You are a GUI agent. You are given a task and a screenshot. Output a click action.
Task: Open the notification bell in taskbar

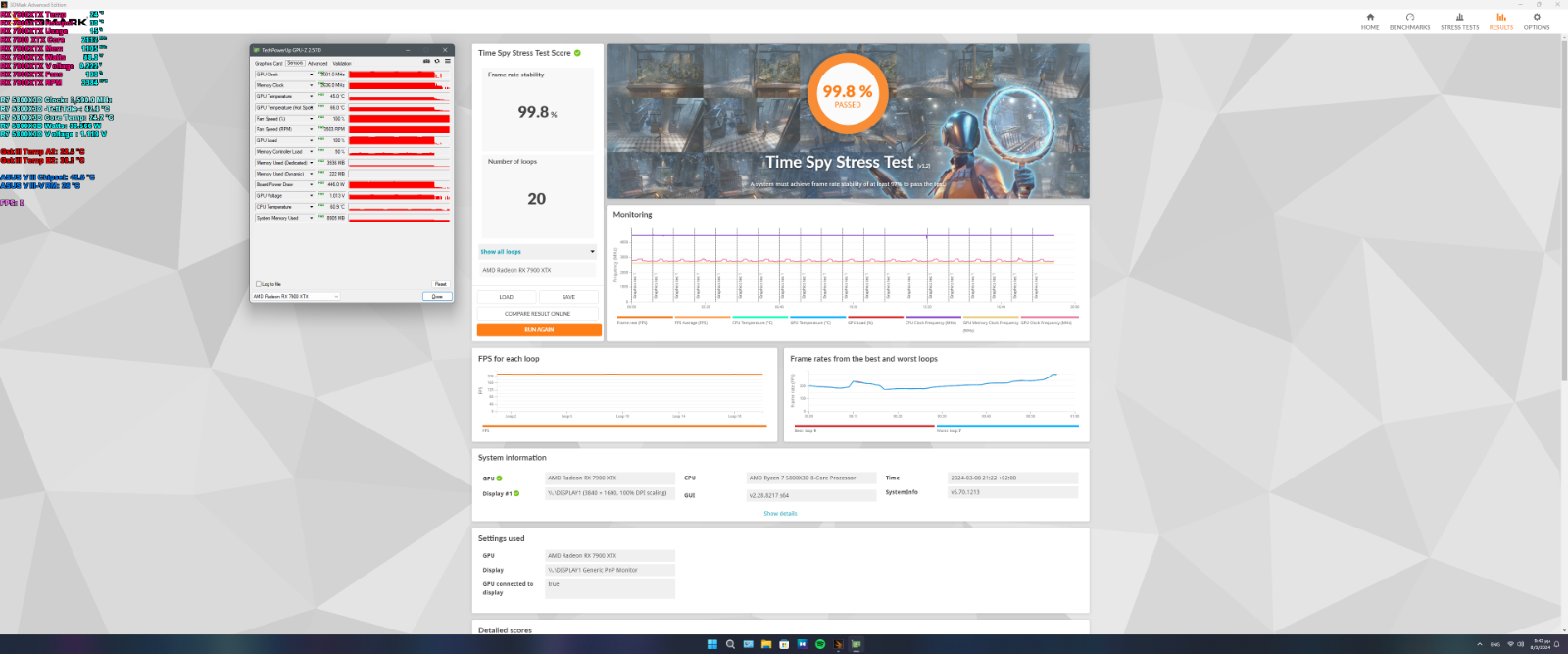1556,644
